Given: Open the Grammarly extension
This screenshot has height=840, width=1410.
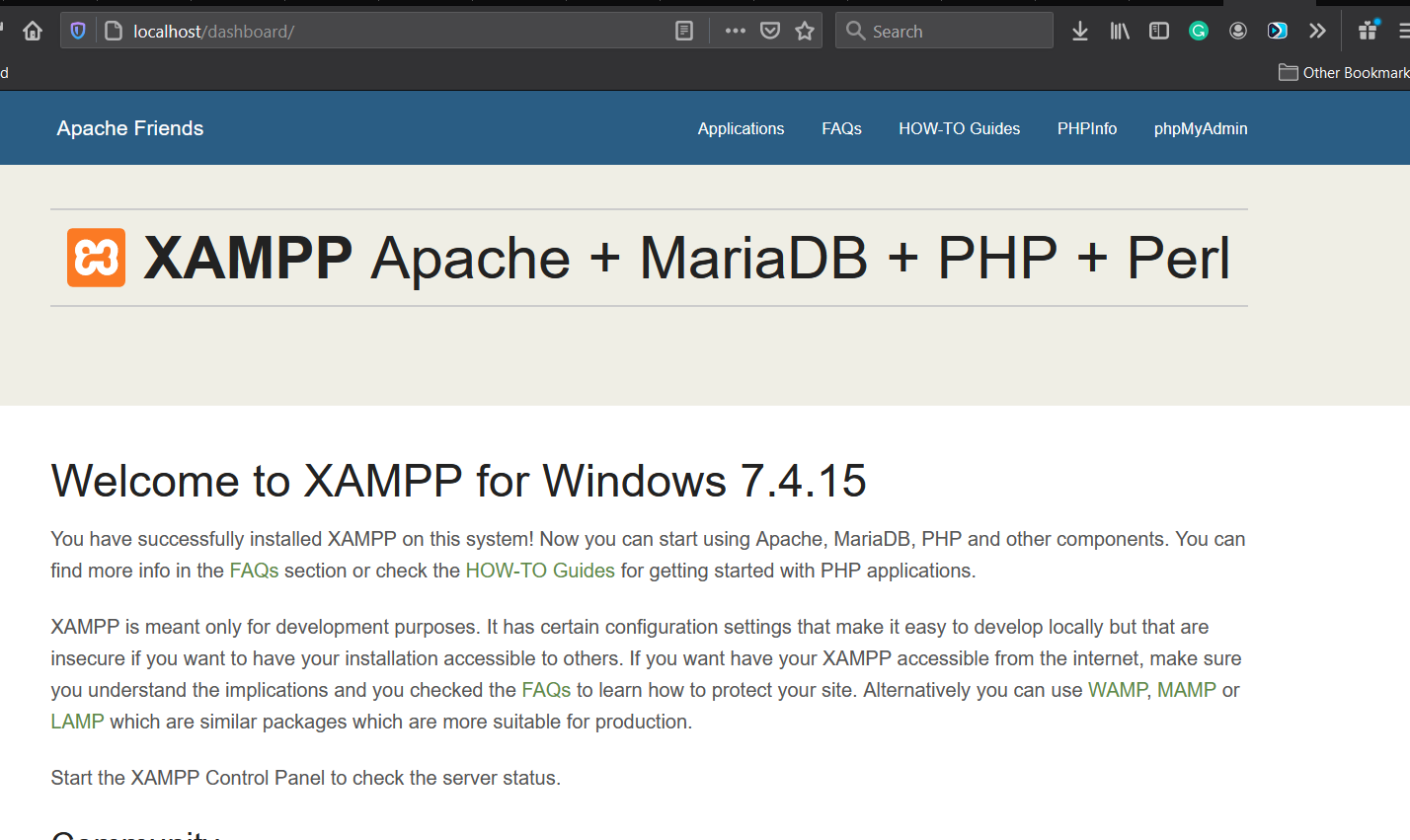Looking at the screenshot, I should coord(1199,31).
